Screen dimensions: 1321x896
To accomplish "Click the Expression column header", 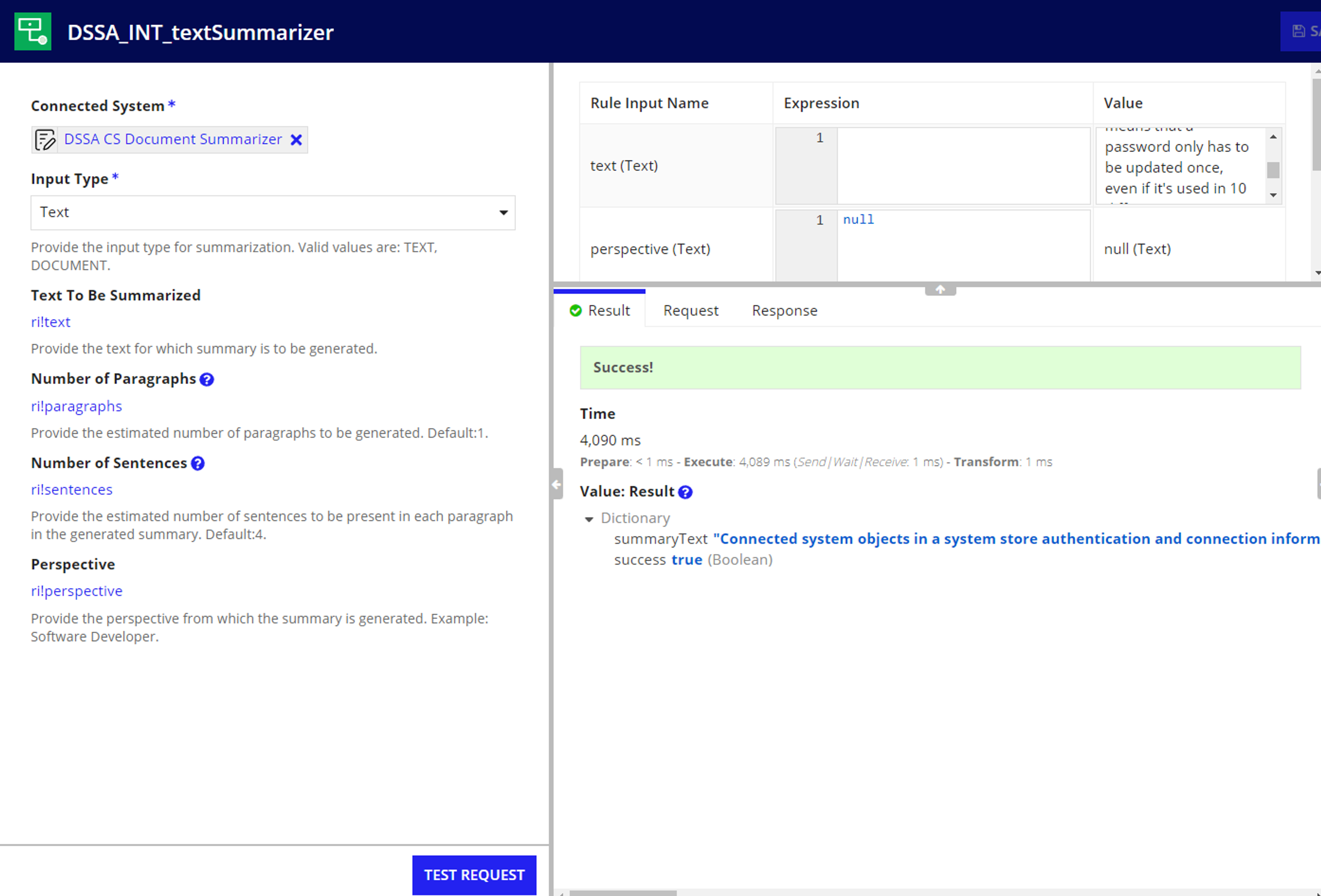I will tap(821, 103).
